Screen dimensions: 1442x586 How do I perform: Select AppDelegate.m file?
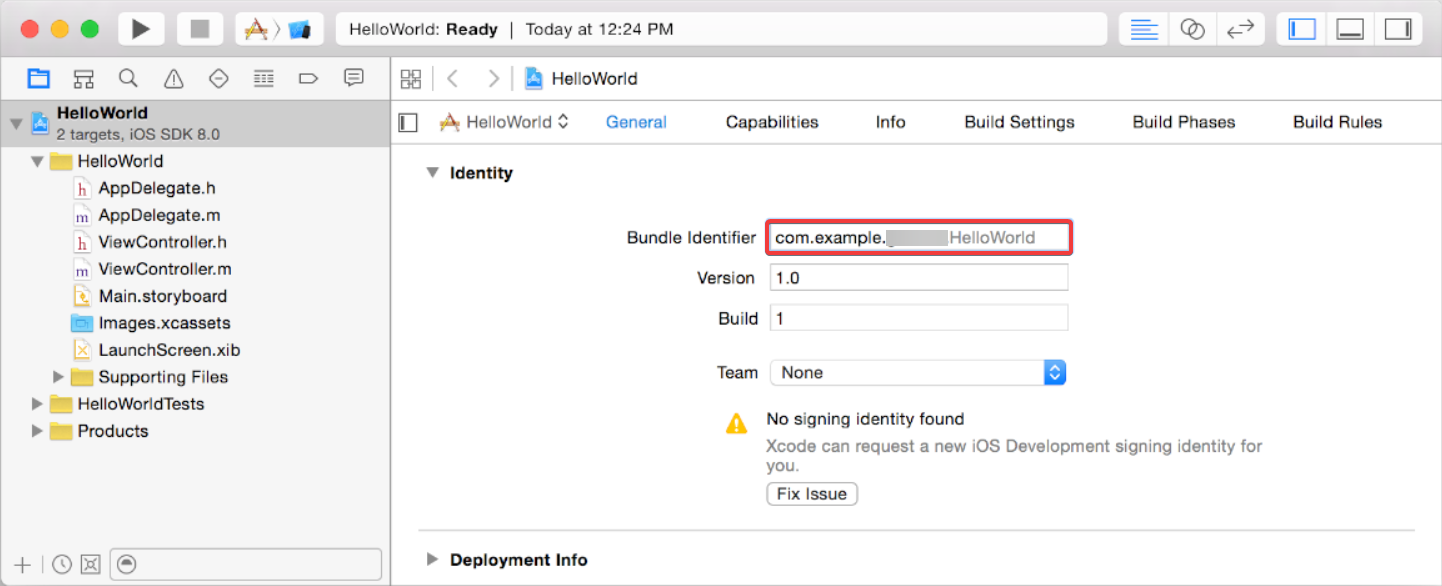coord(159,215)
